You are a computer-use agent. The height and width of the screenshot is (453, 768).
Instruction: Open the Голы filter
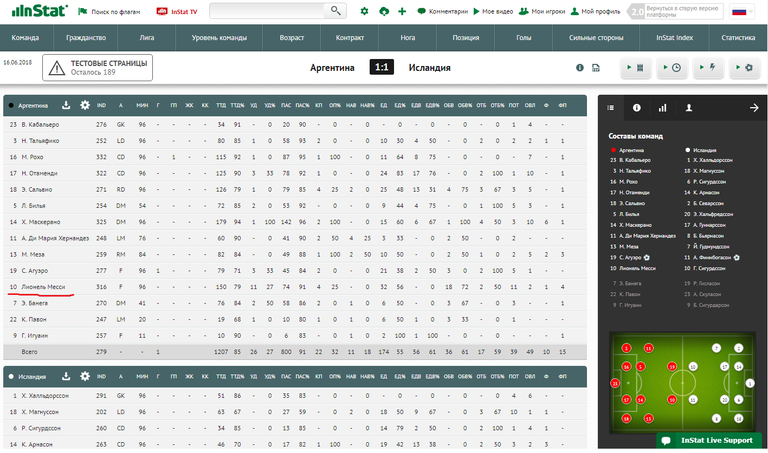524,38
